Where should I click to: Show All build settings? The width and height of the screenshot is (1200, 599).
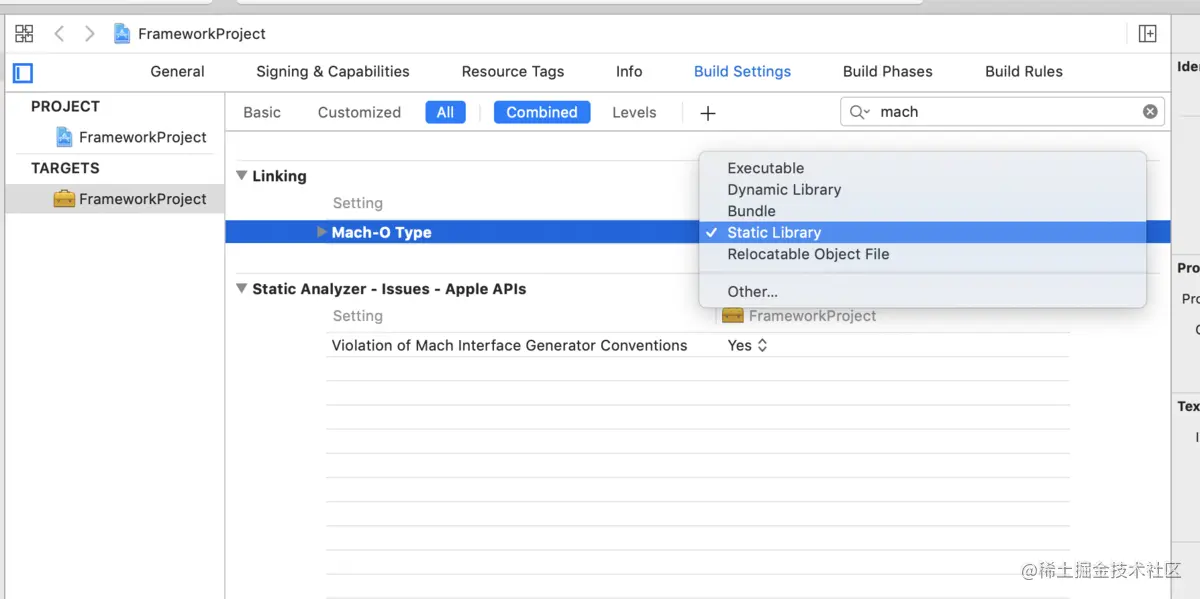(x=445, y=113)
